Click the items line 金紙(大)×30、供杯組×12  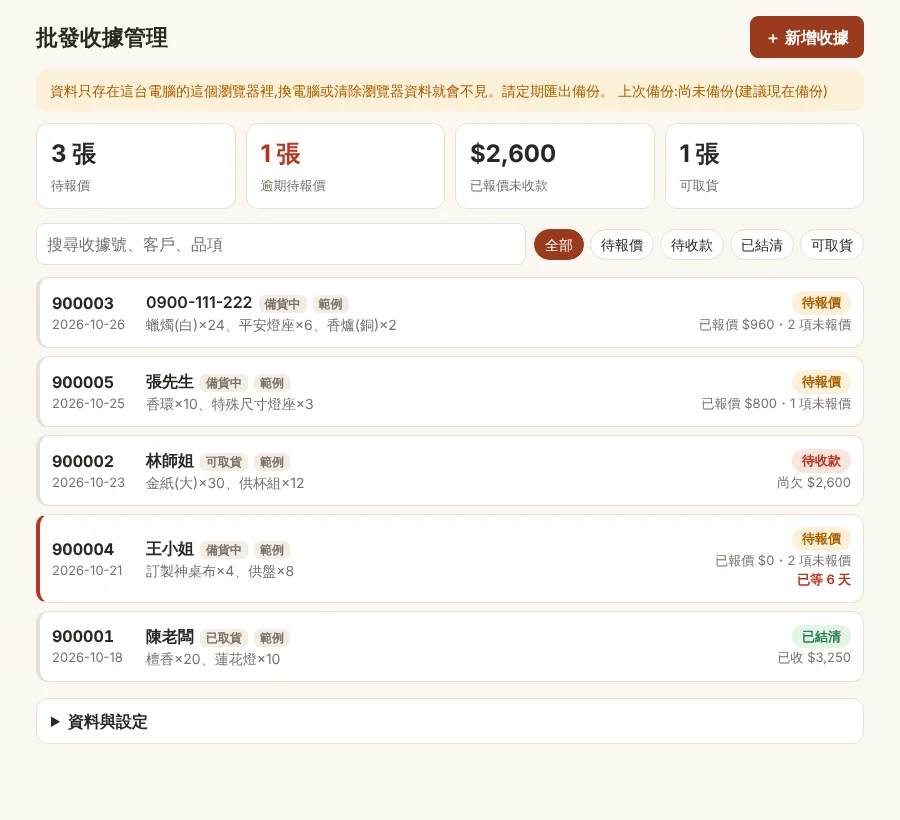click(225, 483)
